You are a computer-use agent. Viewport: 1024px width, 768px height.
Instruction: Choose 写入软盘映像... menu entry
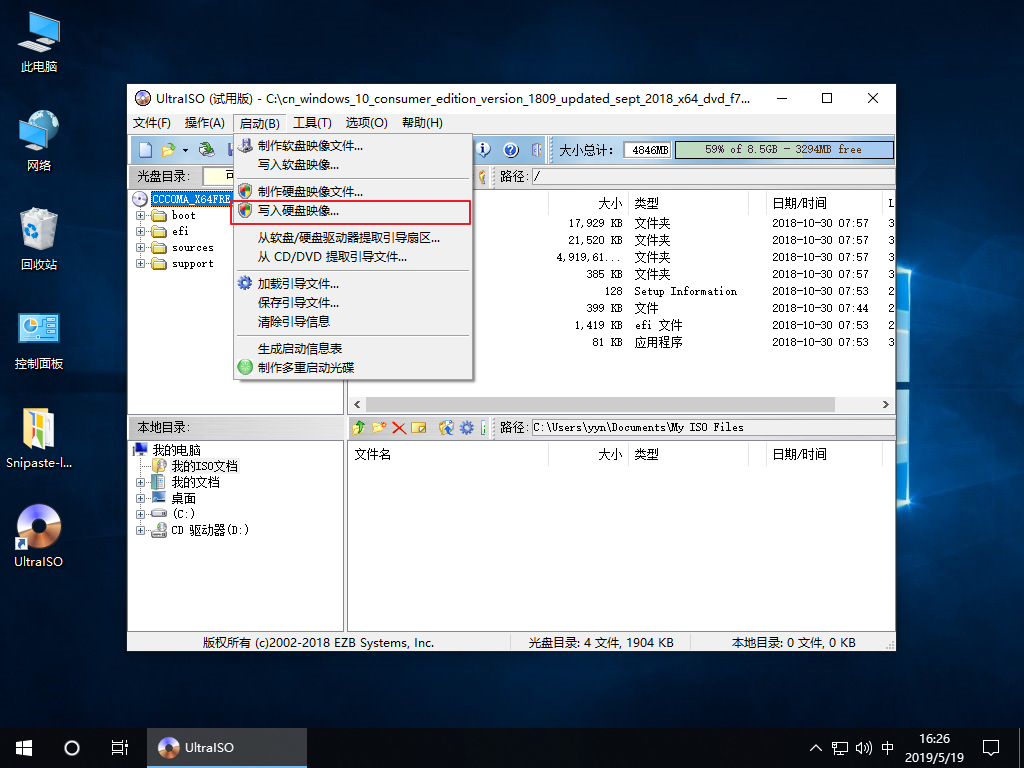tap(352, 165)
